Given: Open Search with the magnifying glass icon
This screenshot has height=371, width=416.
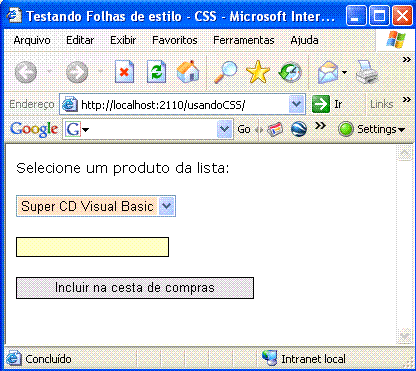Looking at the screenshot, I should [x=225, y=72].
